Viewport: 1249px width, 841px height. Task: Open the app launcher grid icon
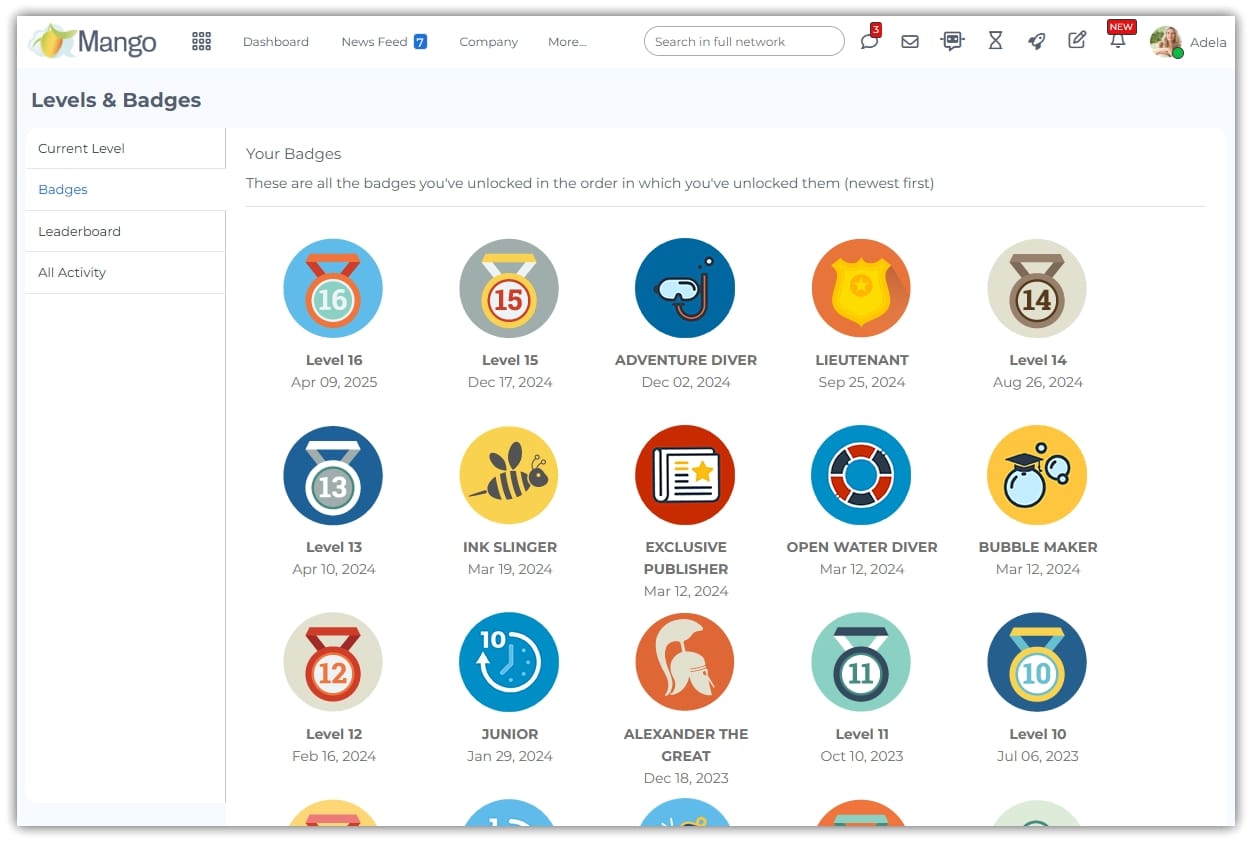click(x=201, y=41)
